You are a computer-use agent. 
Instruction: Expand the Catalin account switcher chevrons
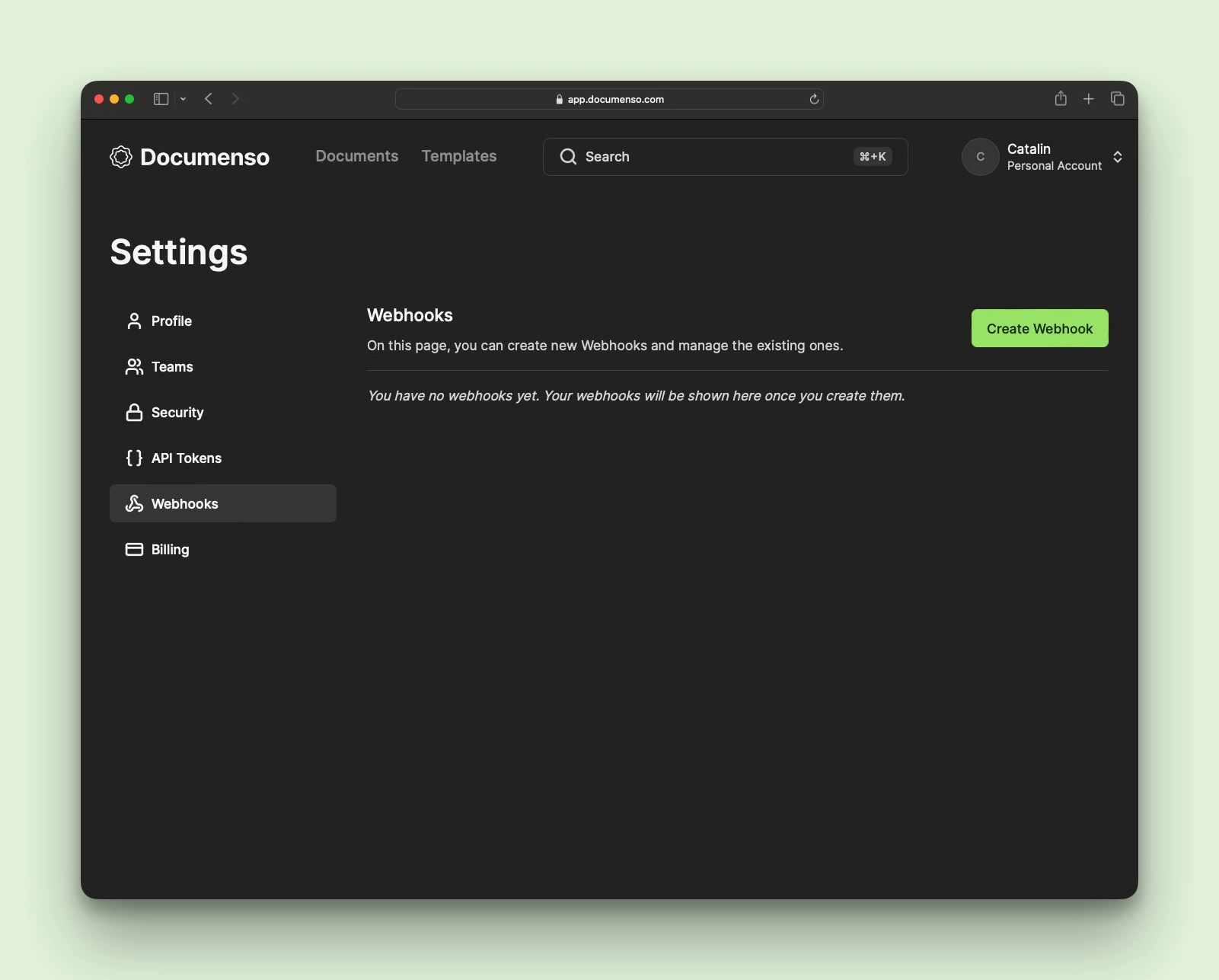(x=1117, y=157)
